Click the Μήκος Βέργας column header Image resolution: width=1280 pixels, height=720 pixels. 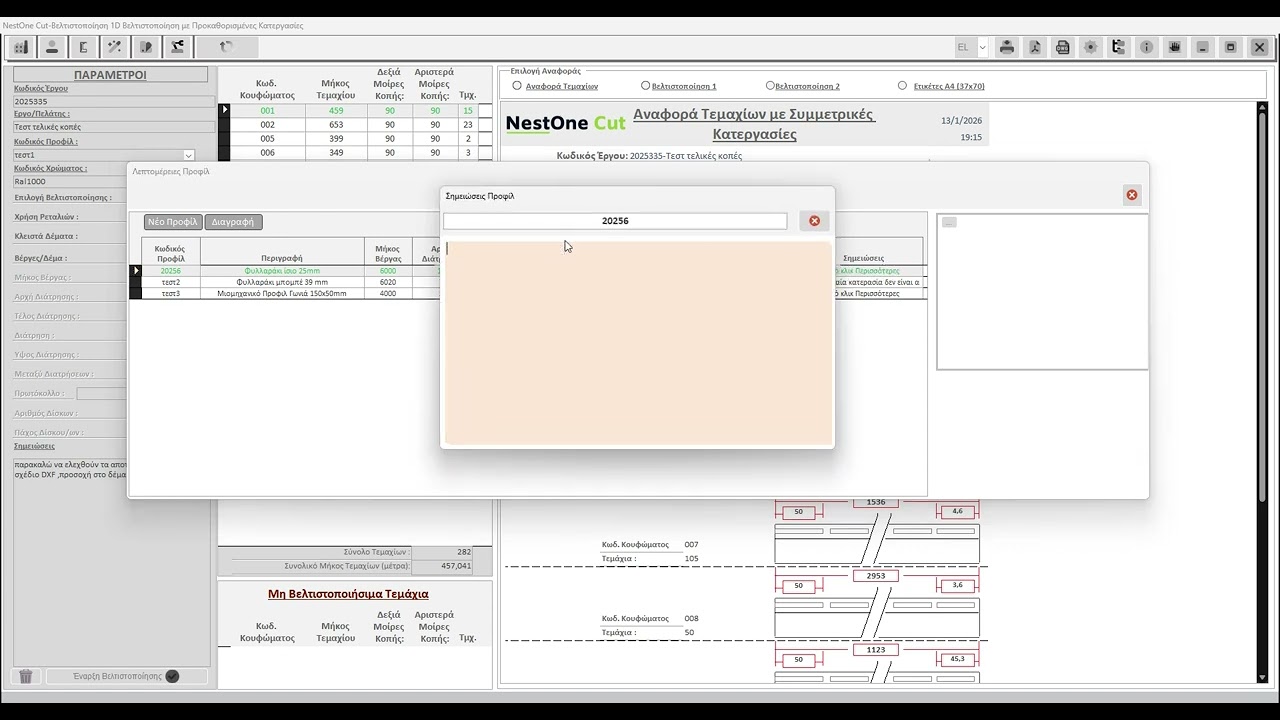click(x=388, y=253)
